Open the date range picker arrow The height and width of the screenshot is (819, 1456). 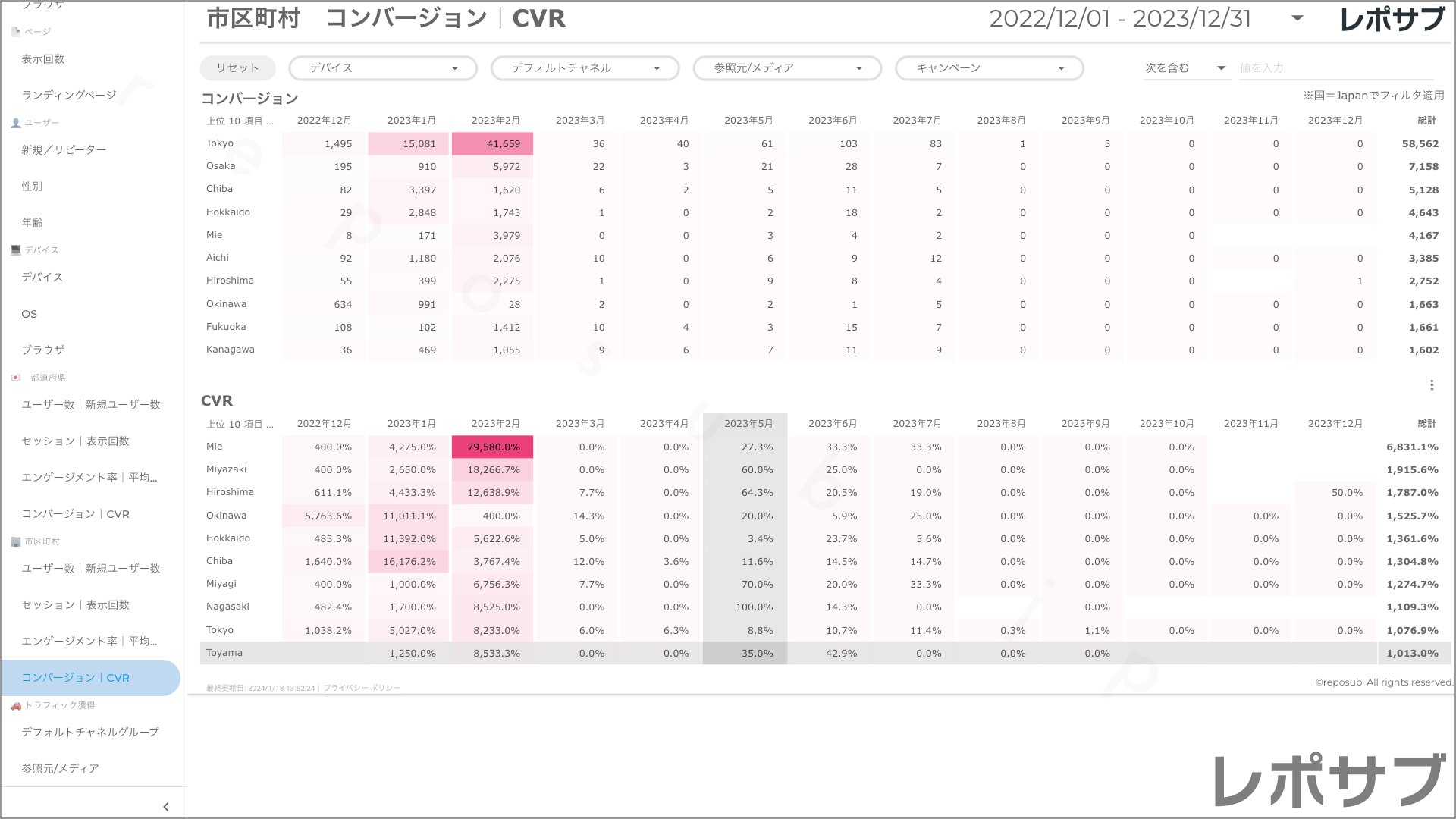[1298, 18]
